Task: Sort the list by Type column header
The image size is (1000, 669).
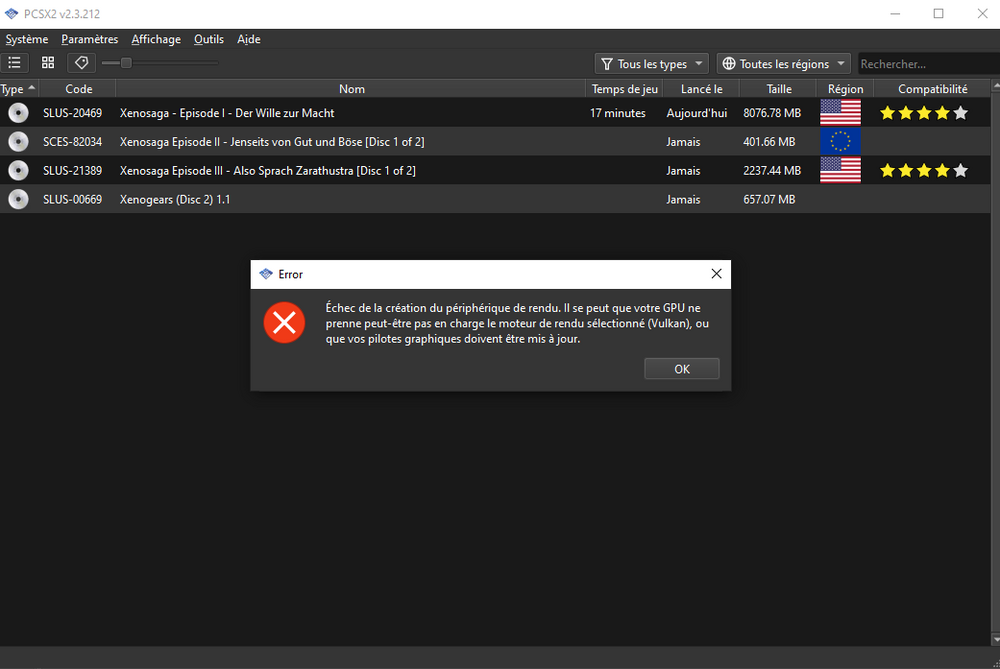Action: point(18,89)
